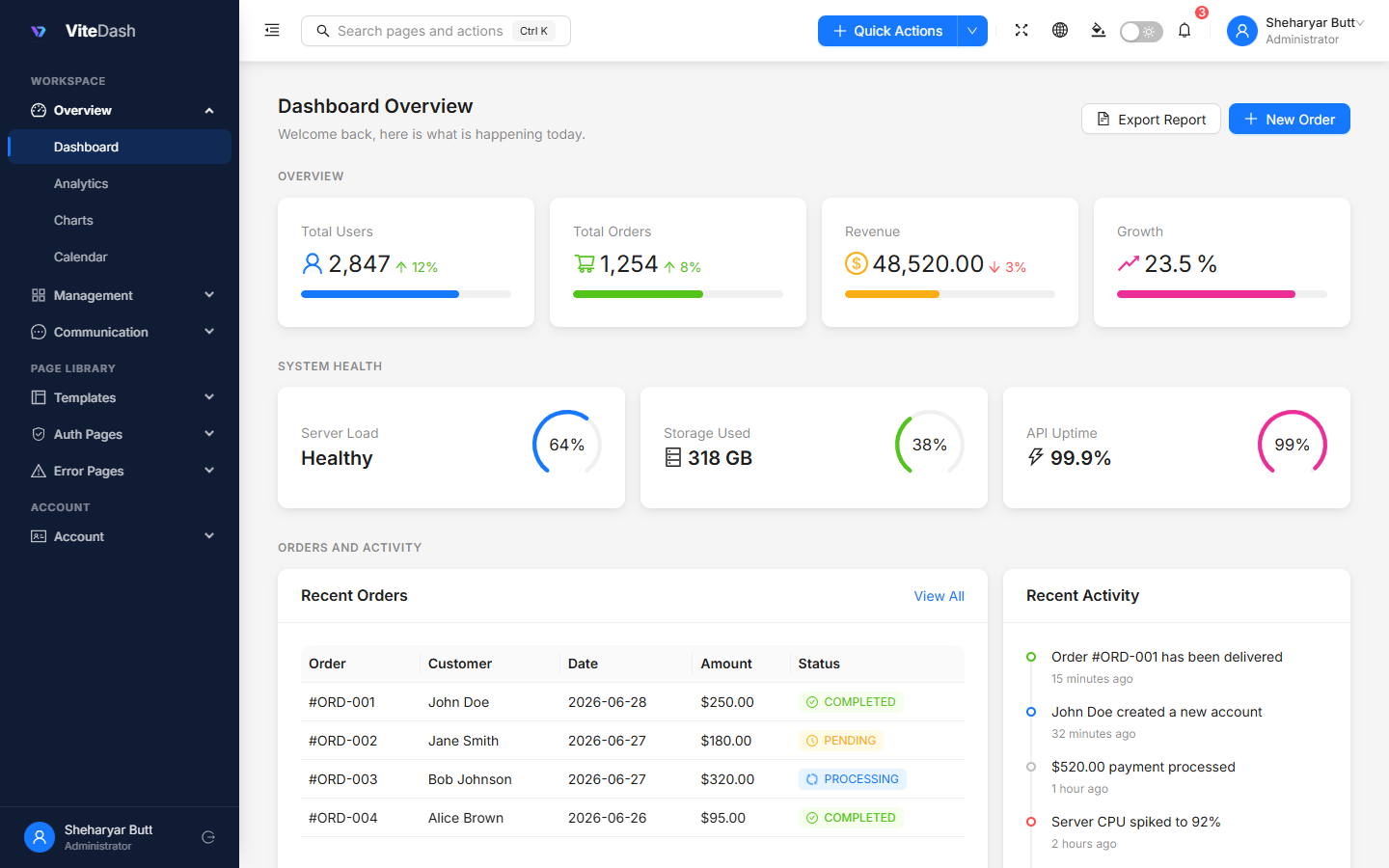Click the search magnifier icon
The image size is (1389, 868).
coord(323,31)
